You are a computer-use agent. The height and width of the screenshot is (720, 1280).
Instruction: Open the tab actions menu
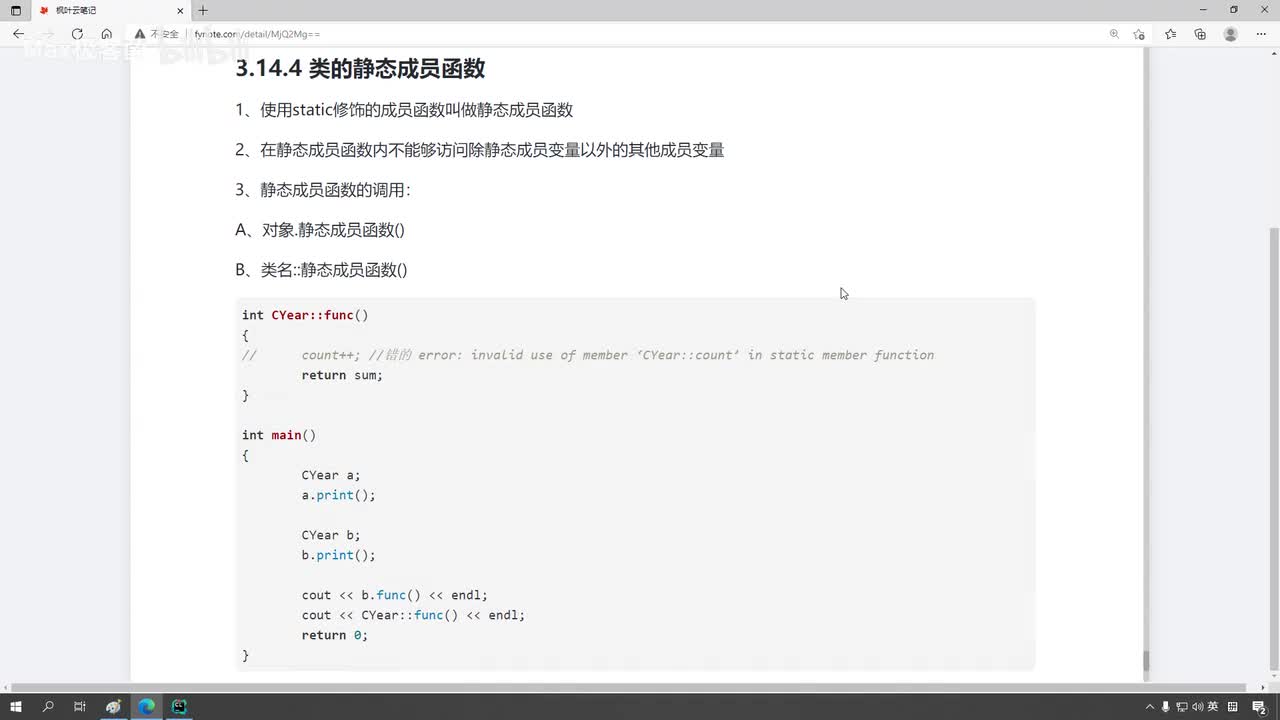[x=15, y=10]
